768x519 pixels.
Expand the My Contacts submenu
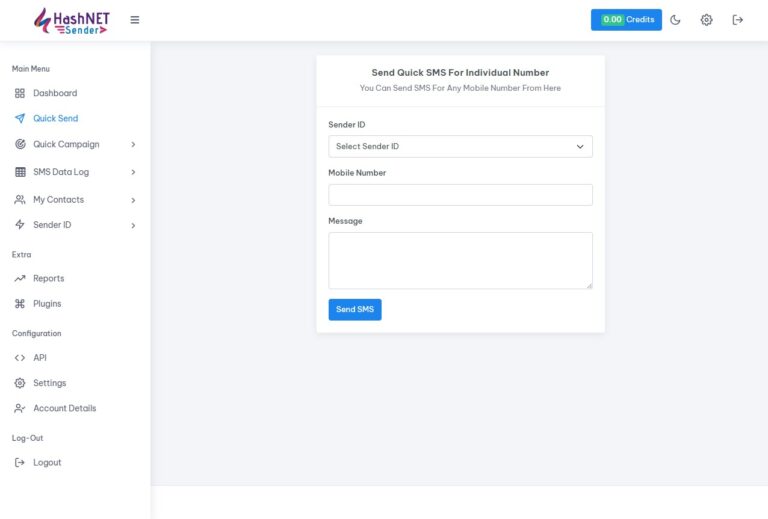(75, 200)
